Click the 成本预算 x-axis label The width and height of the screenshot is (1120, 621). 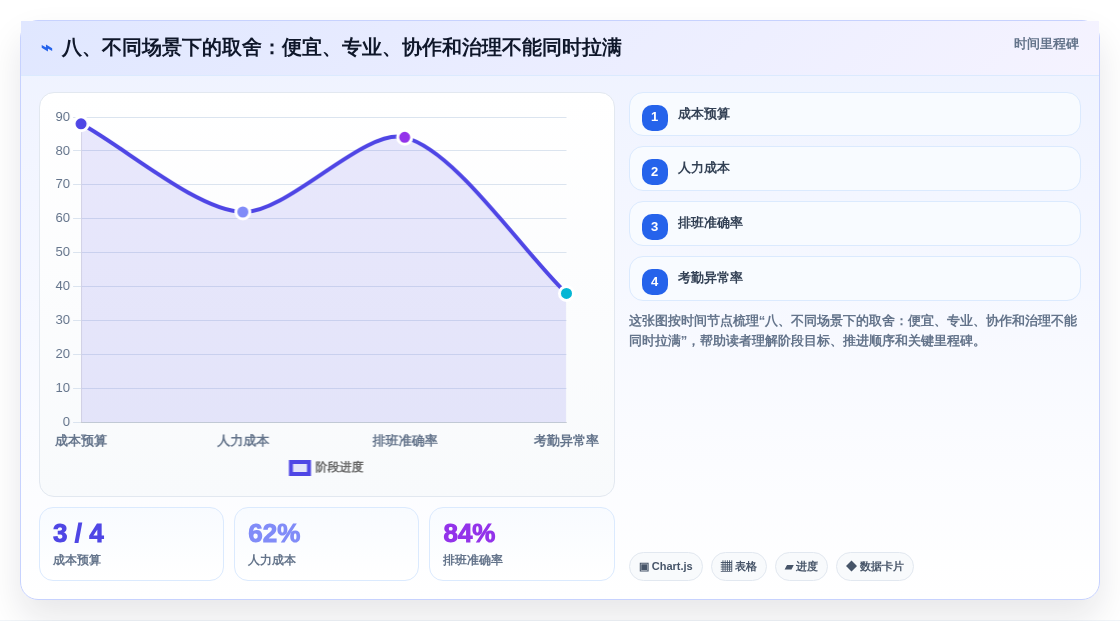pyautogui.click(x=81, y=441)
